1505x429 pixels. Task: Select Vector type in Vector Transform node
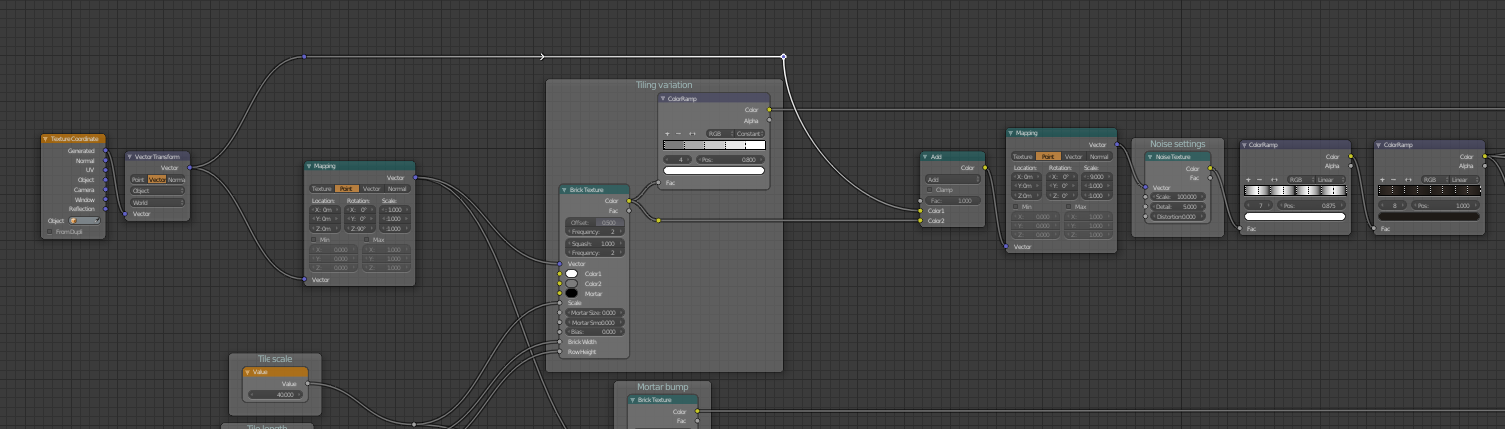tap(157, 179)
